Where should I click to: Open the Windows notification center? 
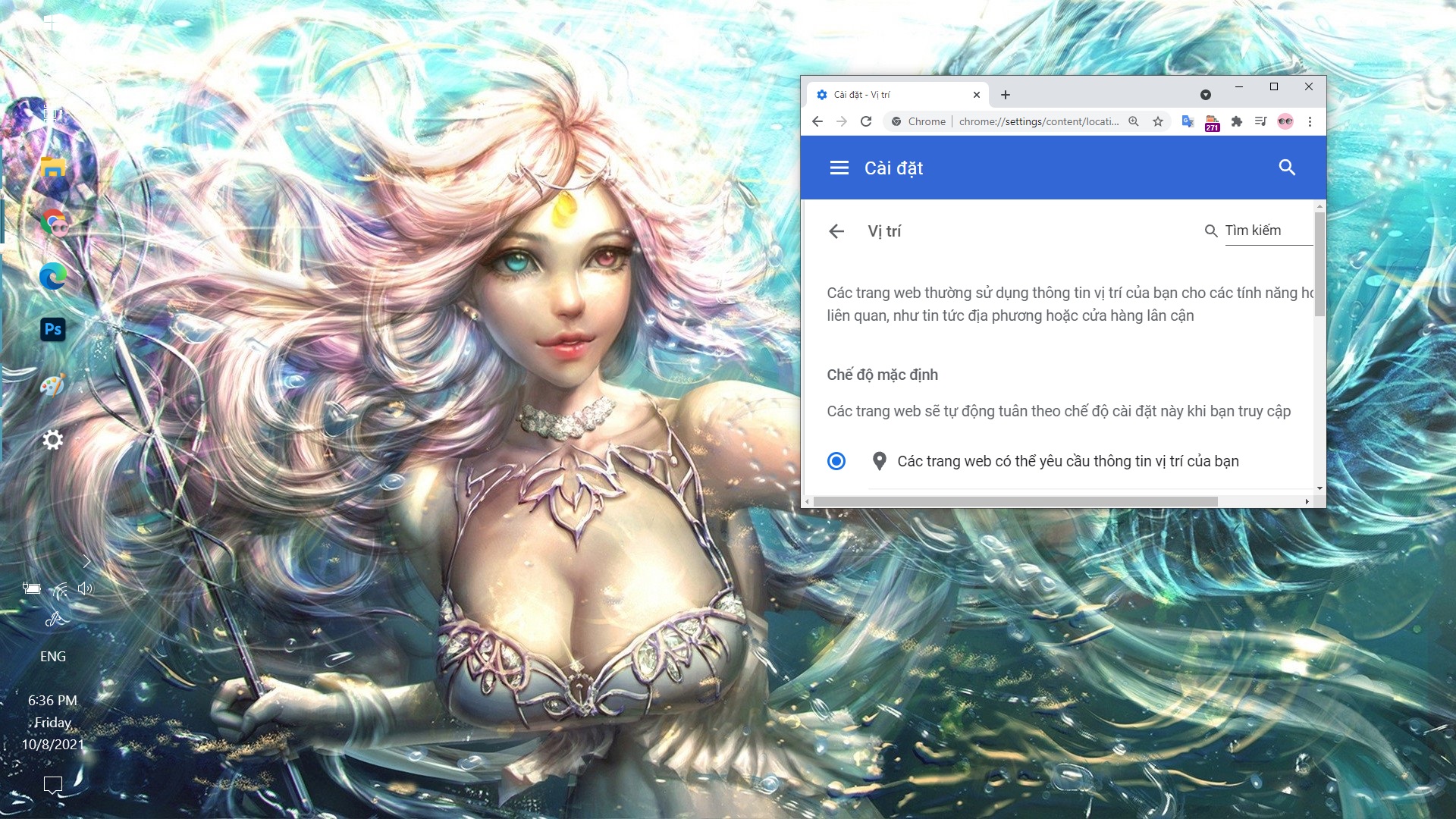tap(52, 786)
